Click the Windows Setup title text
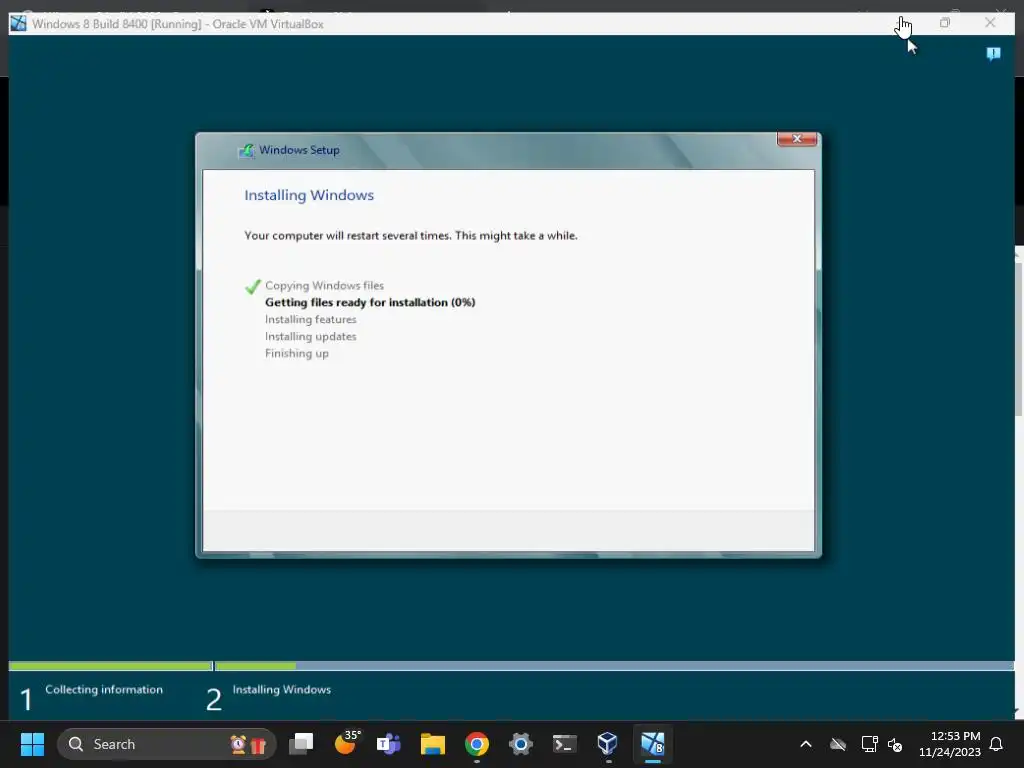 click(x=299, y=150)
